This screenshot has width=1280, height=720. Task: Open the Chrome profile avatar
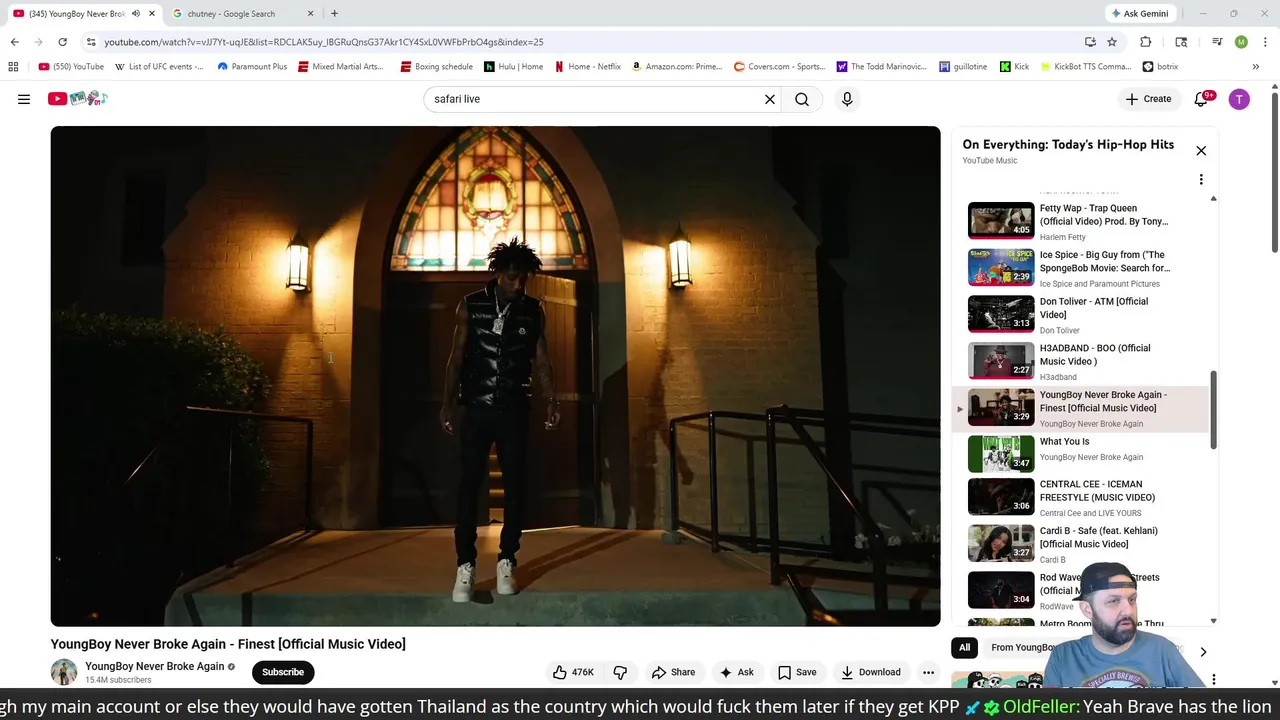[1241, 42]
